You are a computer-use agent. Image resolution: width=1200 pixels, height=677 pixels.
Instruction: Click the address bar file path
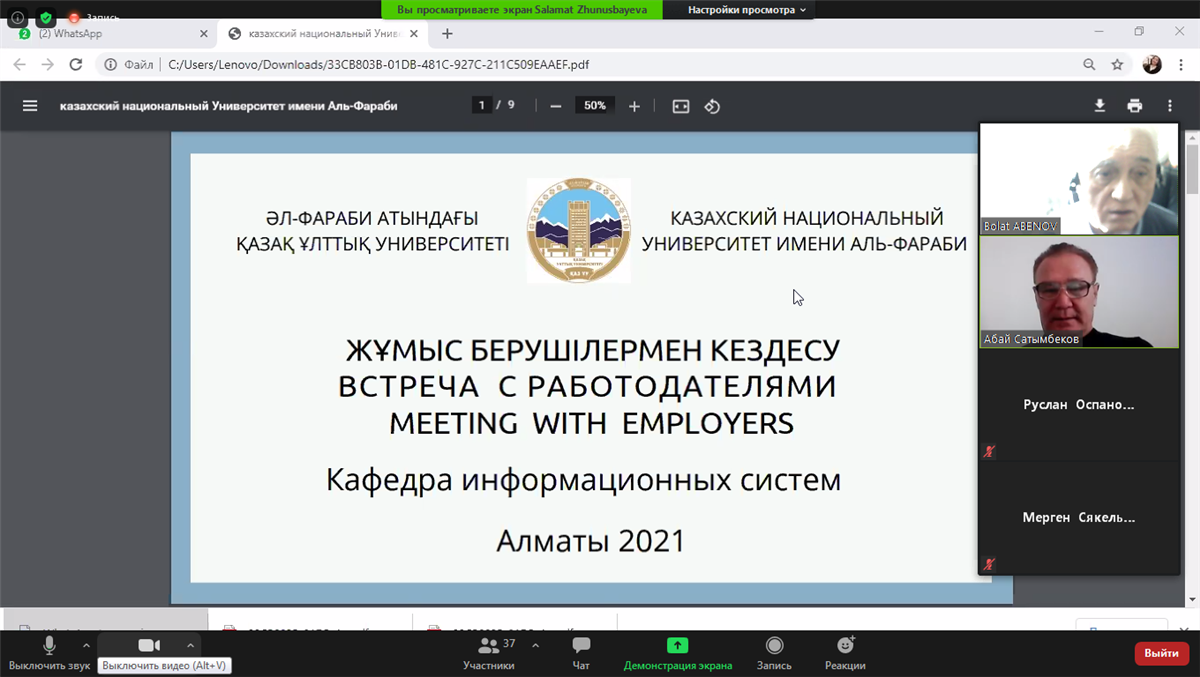378,64
